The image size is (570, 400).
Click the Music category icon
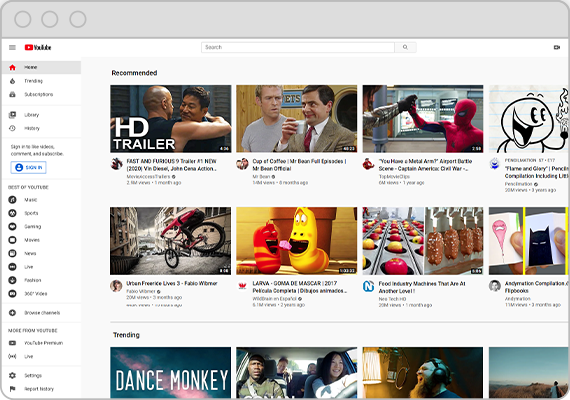coord(12,200)
